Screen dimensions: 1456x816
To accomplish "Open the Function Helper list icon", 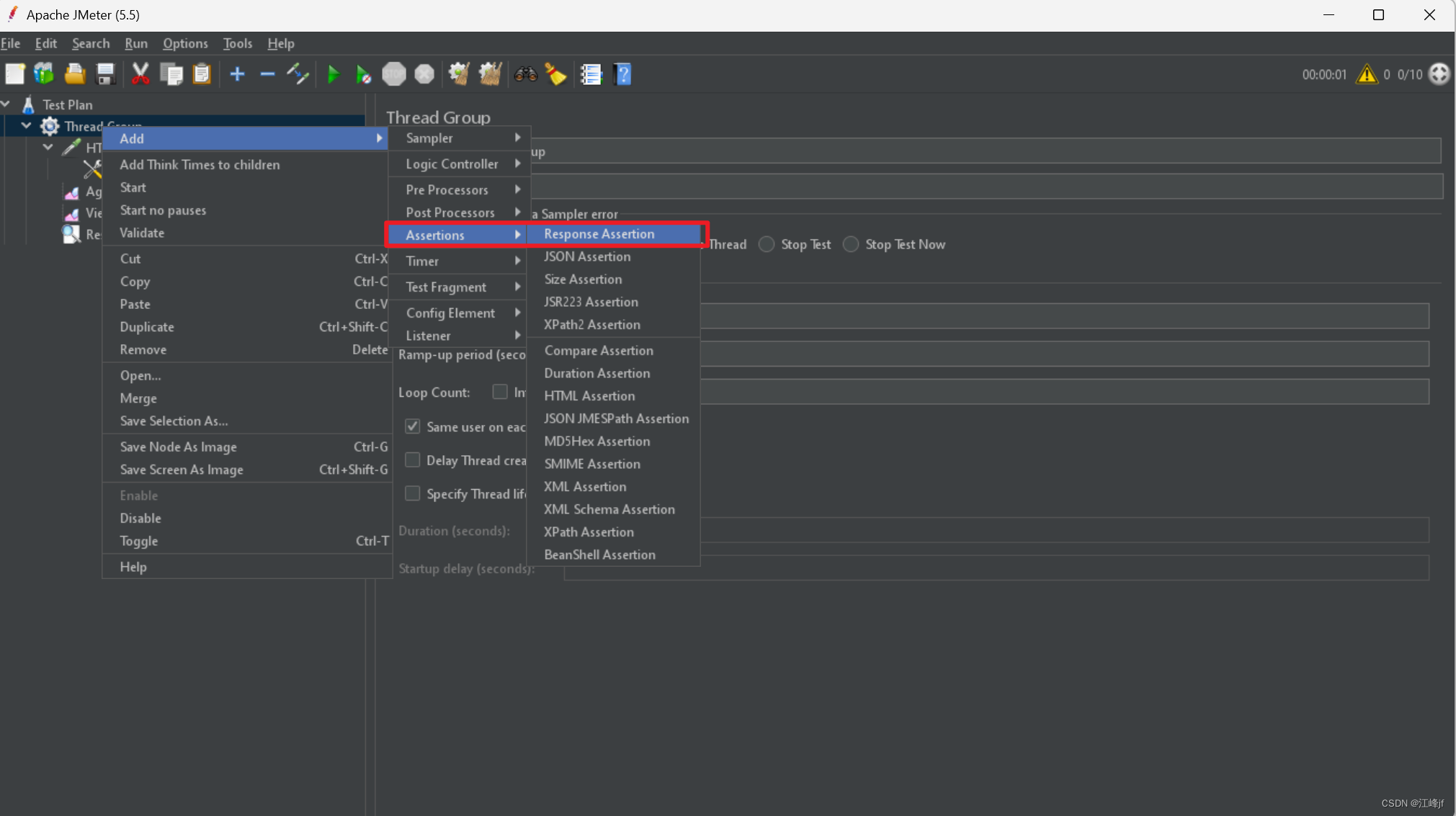I will (591, 74).
